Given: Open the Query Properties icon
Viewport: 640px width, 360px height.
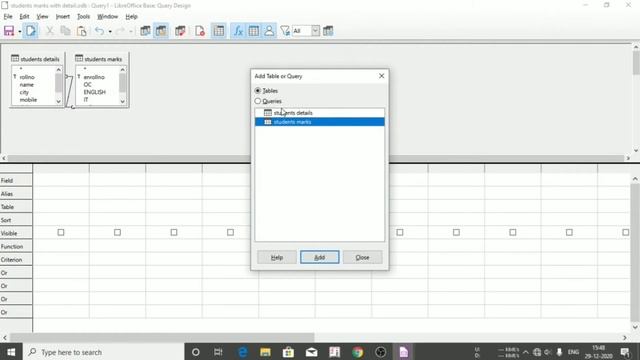Looking at the screenshot, I should [328, 31].
